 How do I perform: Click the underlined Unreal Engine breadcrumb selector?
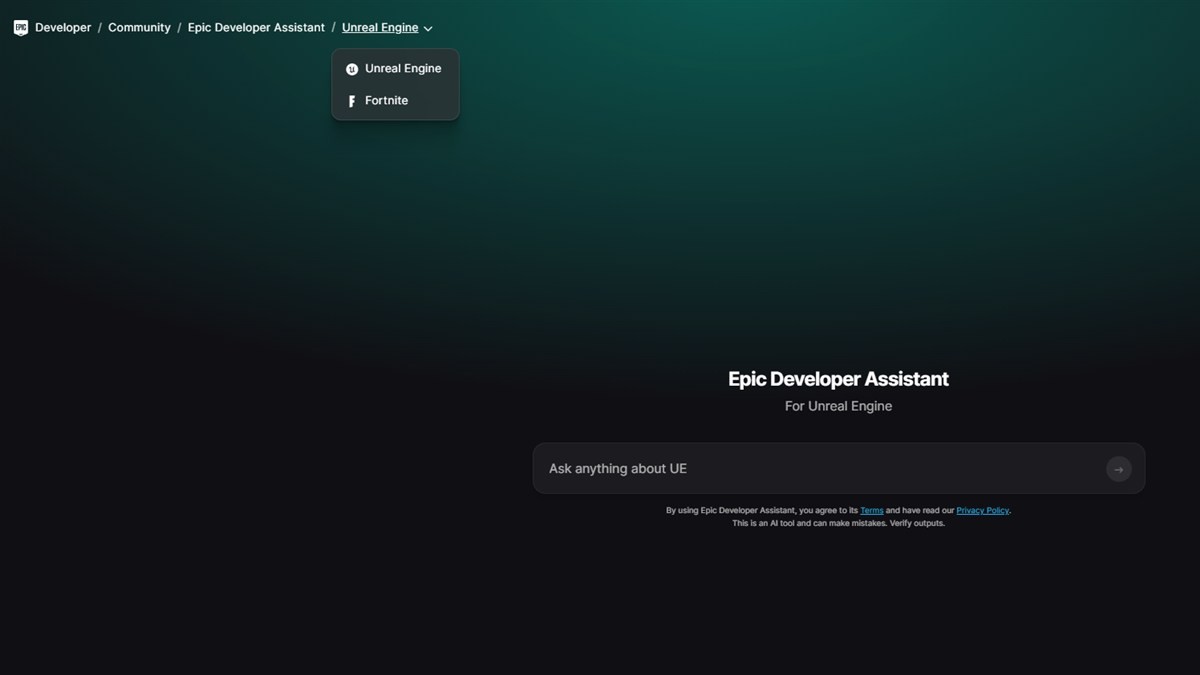[x=380, y=28]
